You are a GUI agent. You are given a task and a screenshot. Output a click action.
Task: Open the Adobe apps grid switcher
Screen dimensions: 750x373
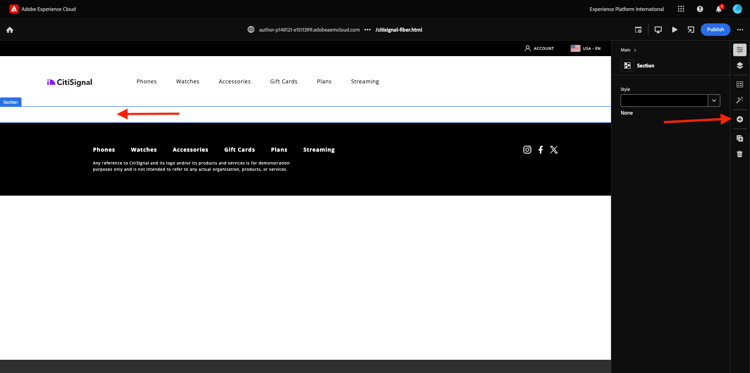[x=681, y=9]
